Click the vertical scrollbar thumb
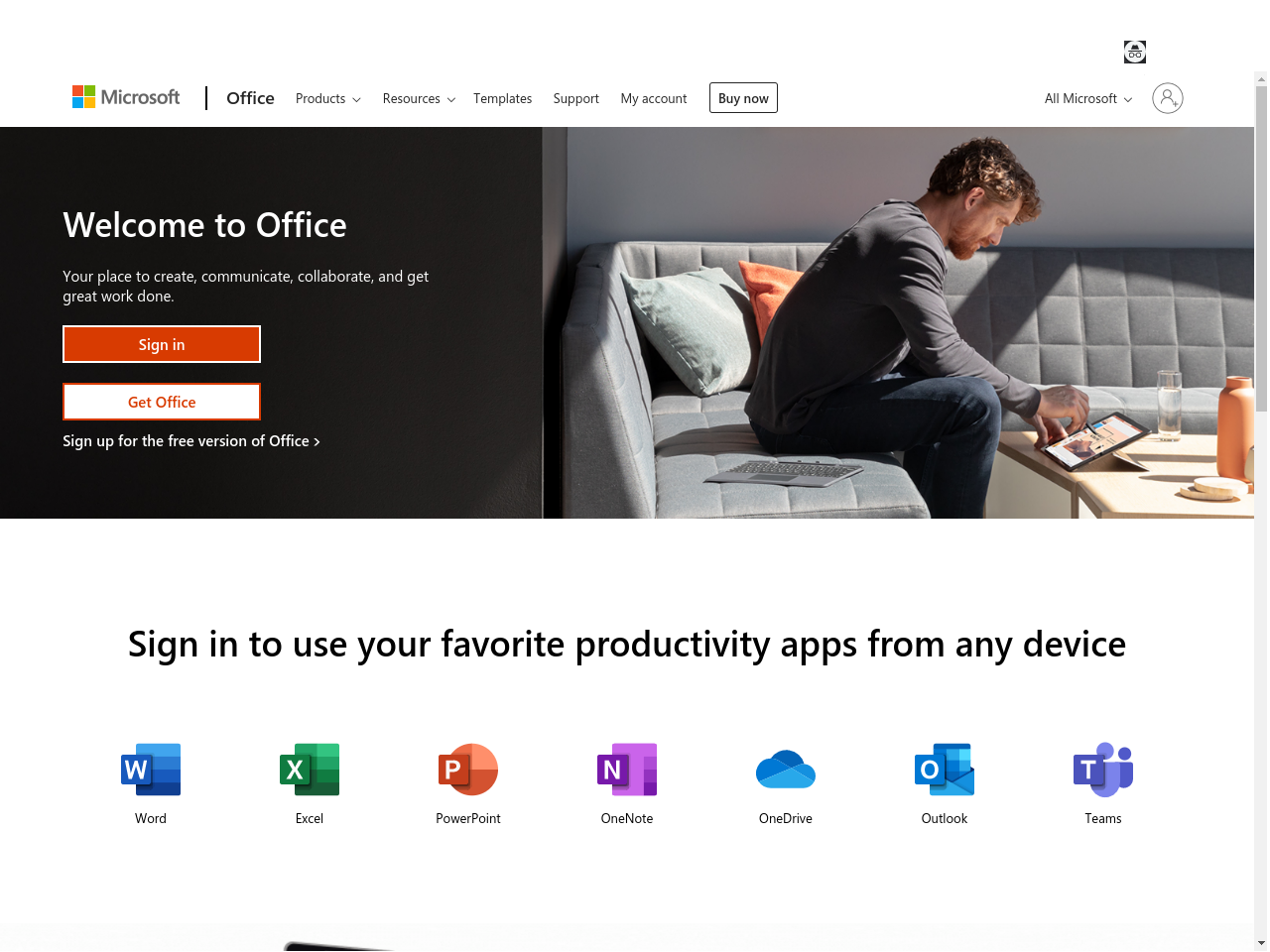 pyautogui.click(x=1261, y=248)
